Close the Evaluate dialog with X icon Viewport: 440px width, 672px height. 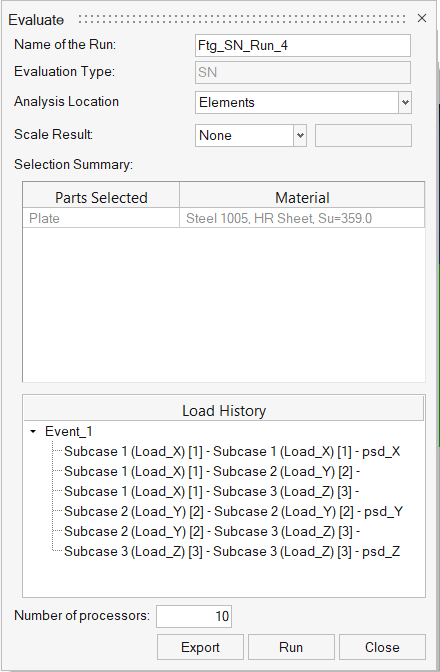click(x=422, y=18)
